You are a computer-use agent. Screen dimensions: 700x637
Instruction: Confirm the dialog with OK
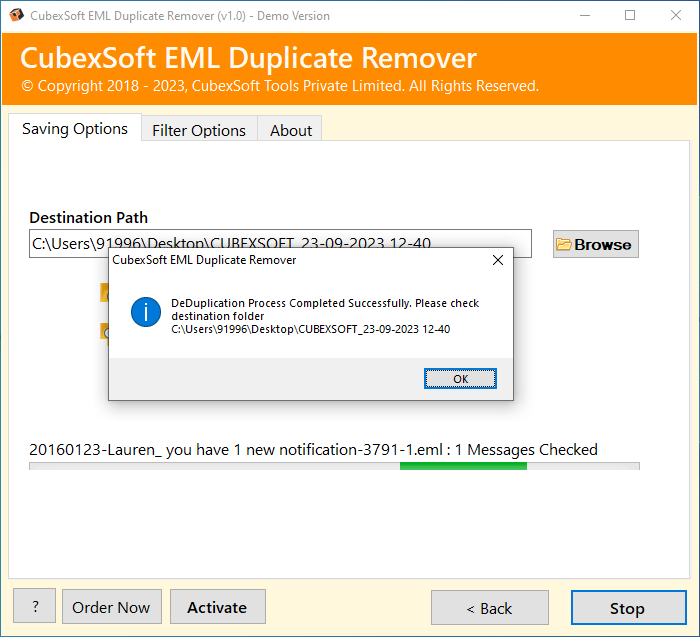460,379
